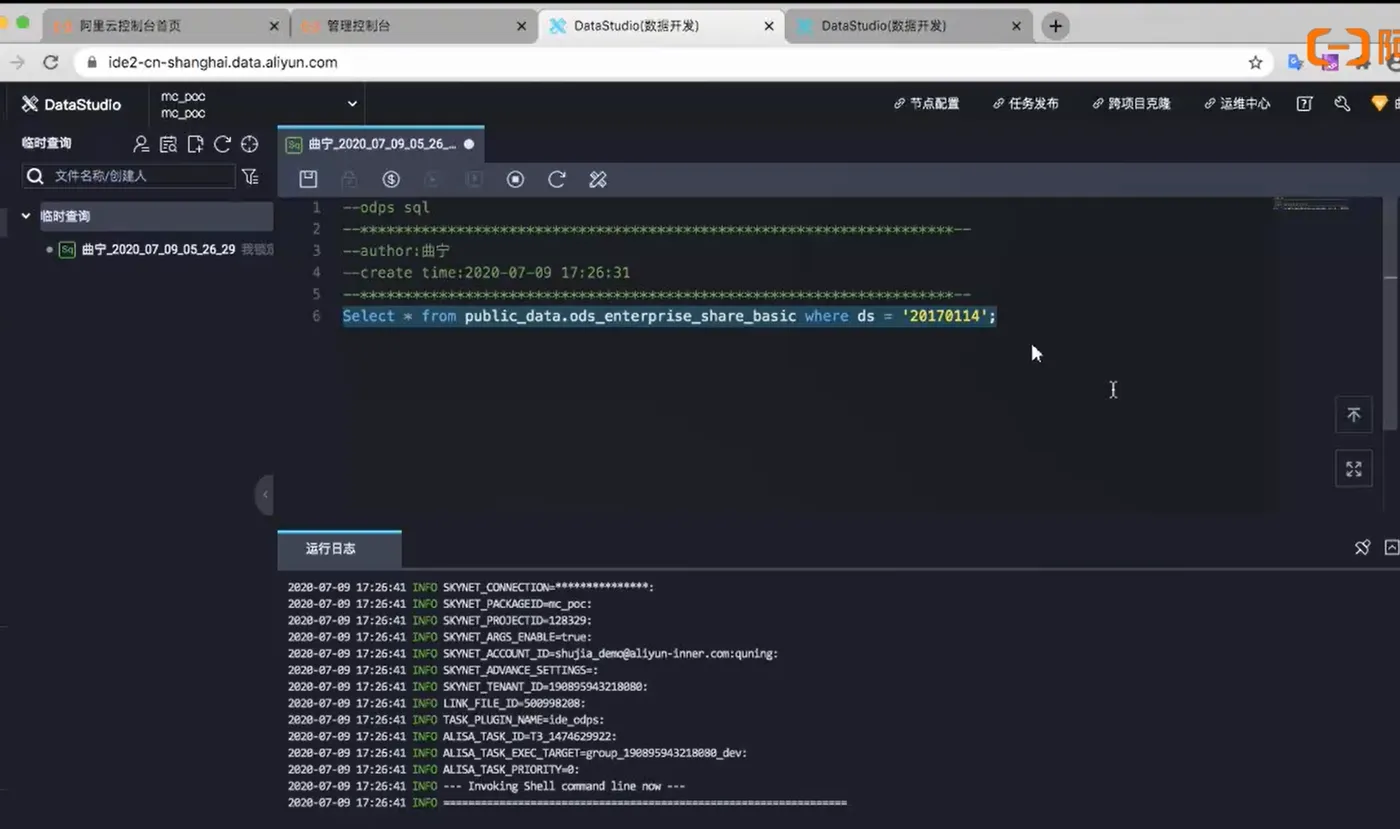The width and height of the screenshot is (1400, 829).
Task: Bookmark this page with the star
Action: pyautogui.click(x=1255, y=62)
